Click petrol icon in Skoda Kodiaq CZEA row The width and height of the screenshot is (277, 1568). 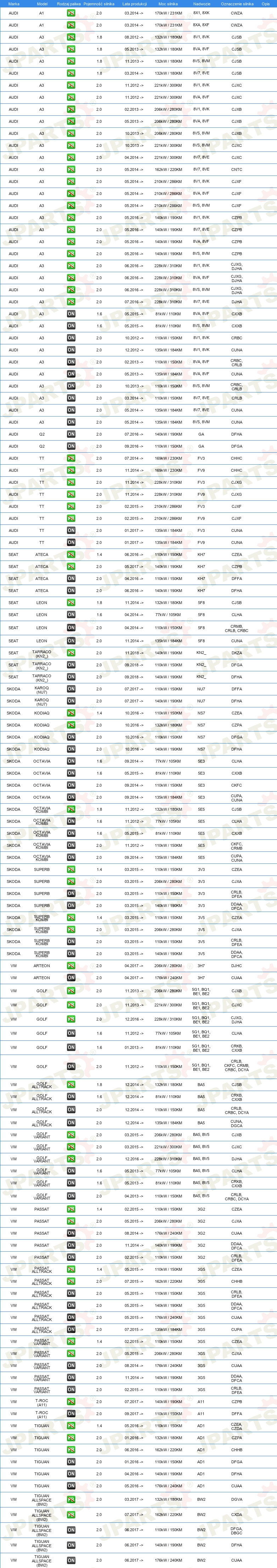click(x=71, y=713)
